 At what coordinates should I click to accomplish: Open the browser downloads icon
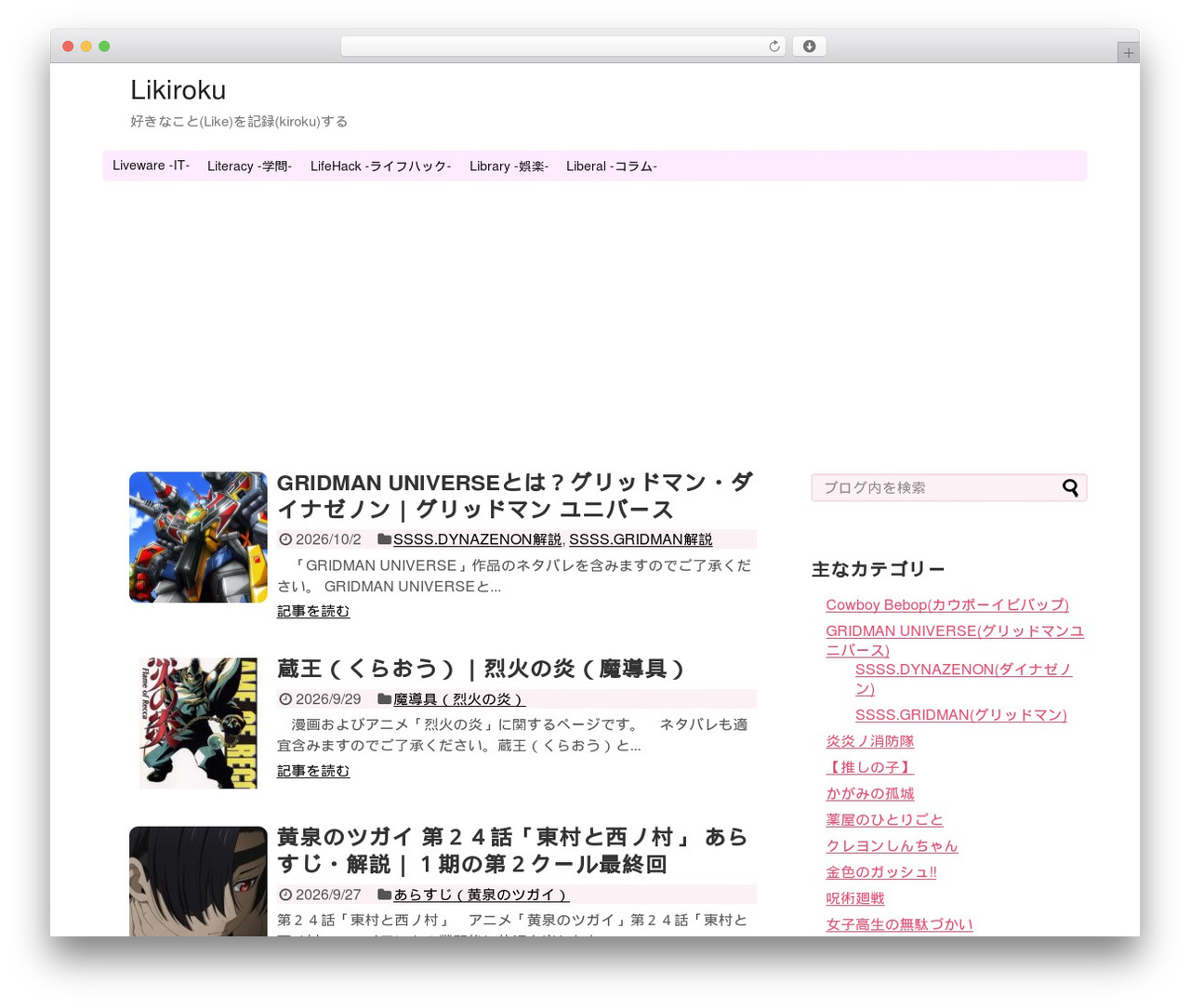pos(809,46)
